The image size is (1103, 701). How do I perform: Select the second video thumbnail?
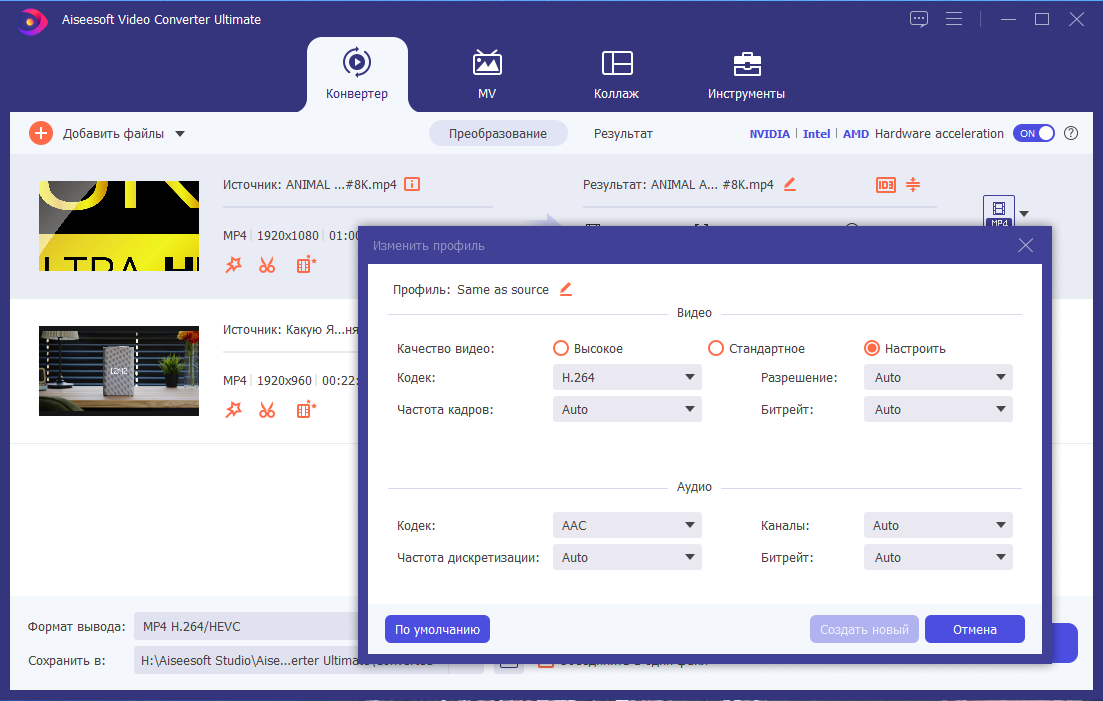pos(119,371)
